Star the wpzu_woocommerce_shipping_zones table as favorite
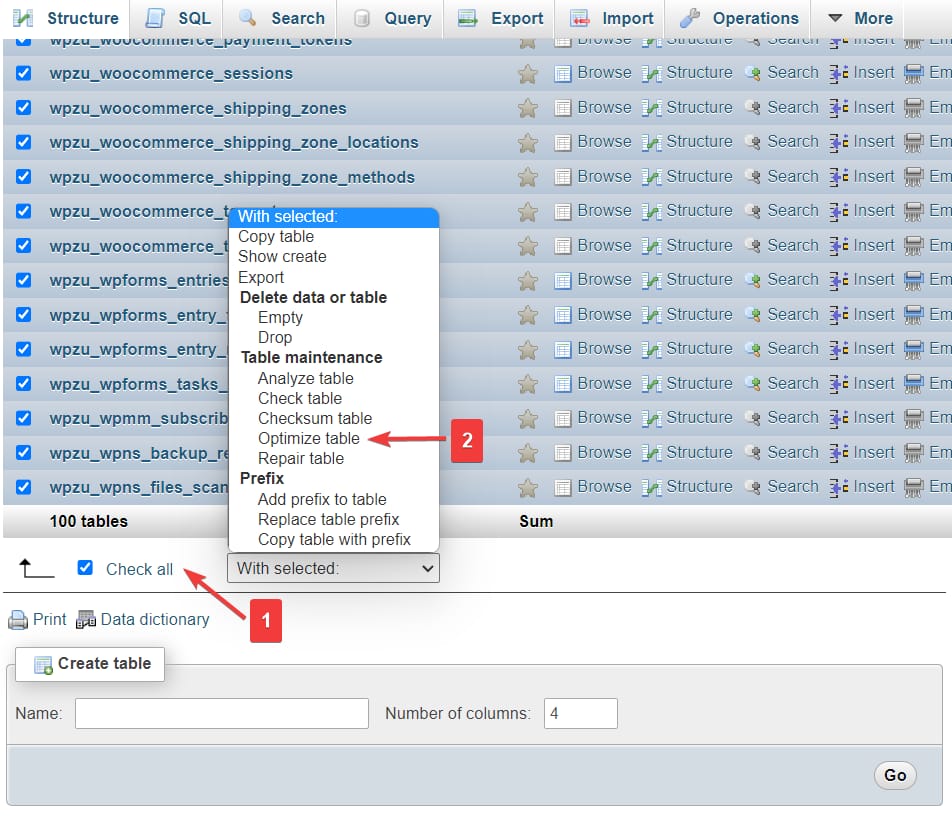This screenshot has width=952, height=816. (x=528, y=109)
